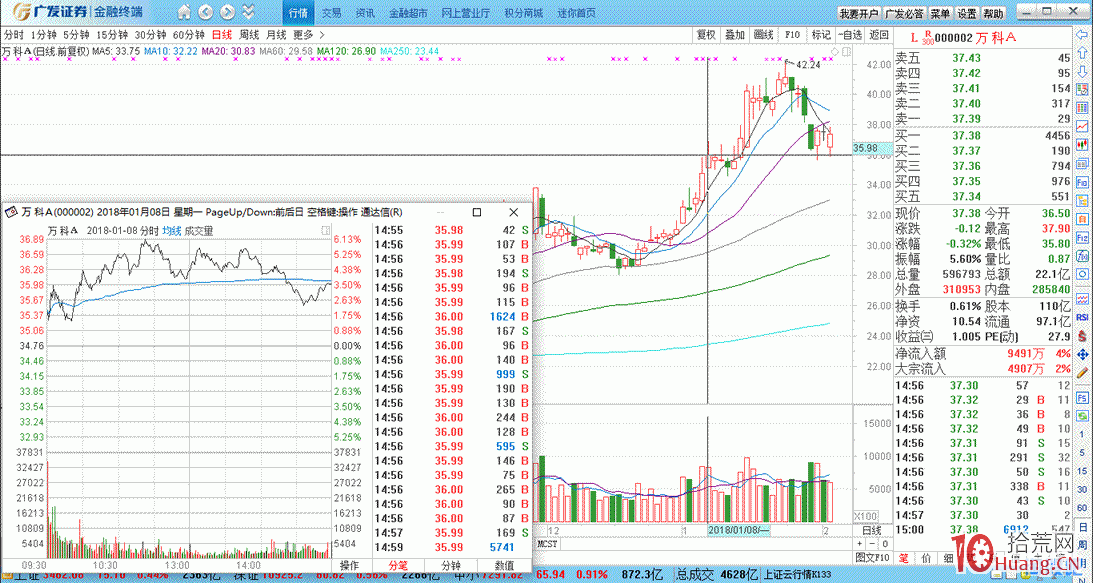
Task: Open the 设置 settings button
Action: (x=966, y=13)
